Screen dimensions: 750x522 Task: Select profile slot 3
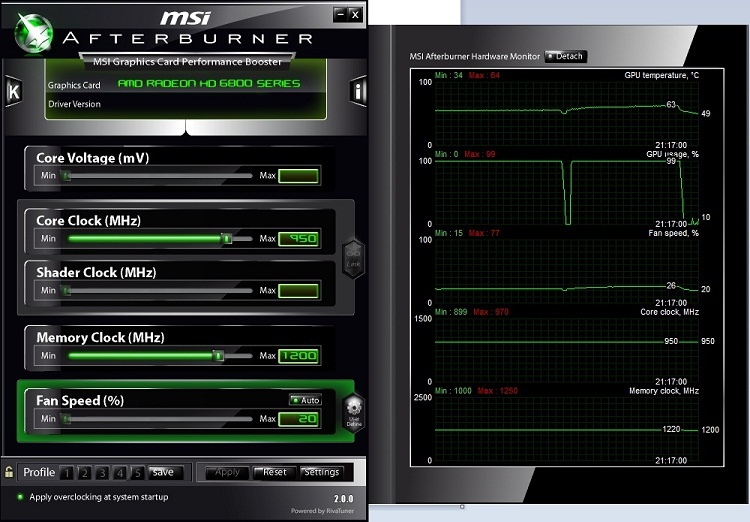102,473
